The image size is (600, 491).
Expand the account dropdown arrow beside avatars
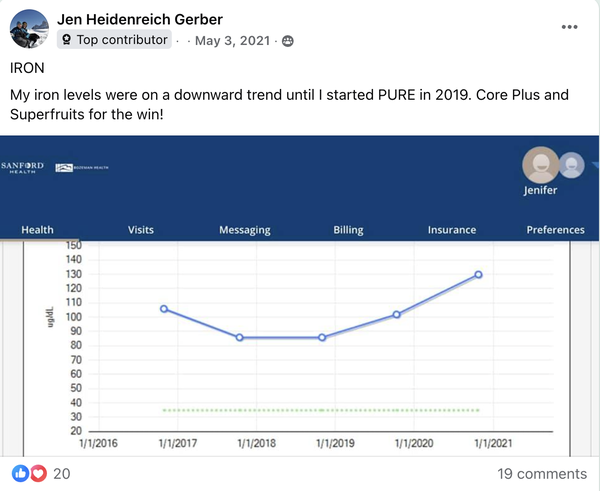tap(594, 164)
